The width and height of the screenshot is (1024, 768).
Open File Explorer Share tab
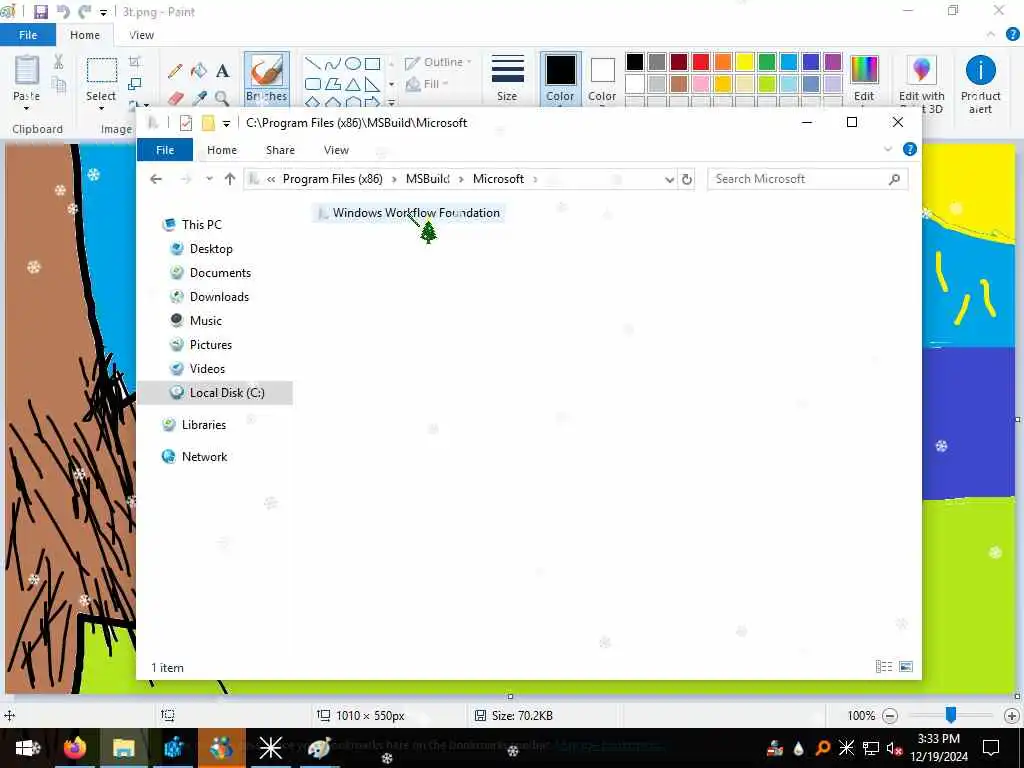tap(280, 150)
